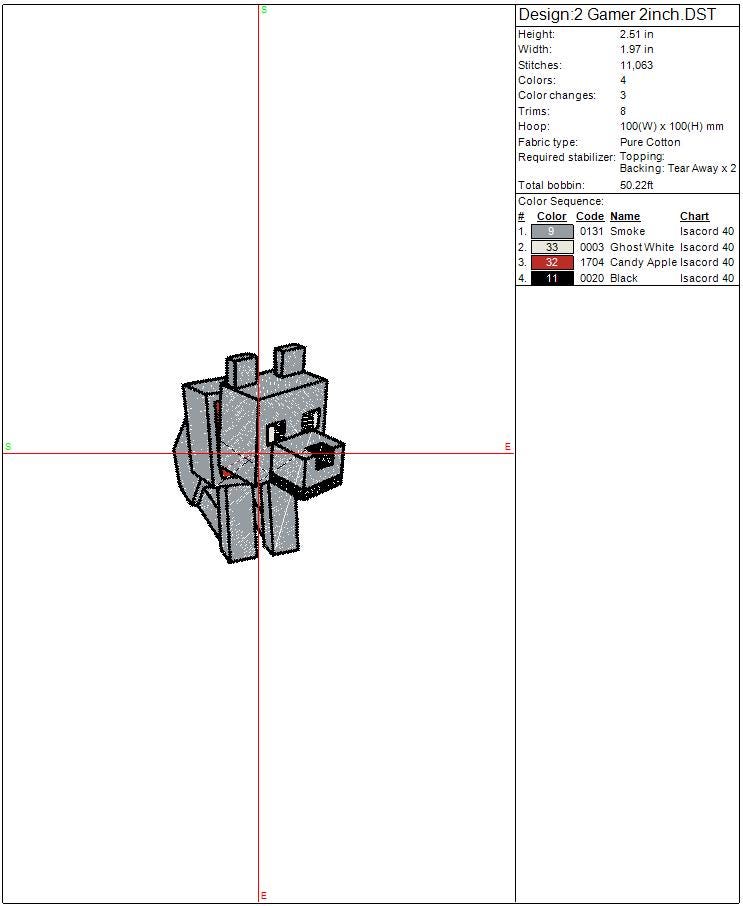Select the Ghost White swatch numbered 33
The image size is (743, 906).
coord(551,247)
